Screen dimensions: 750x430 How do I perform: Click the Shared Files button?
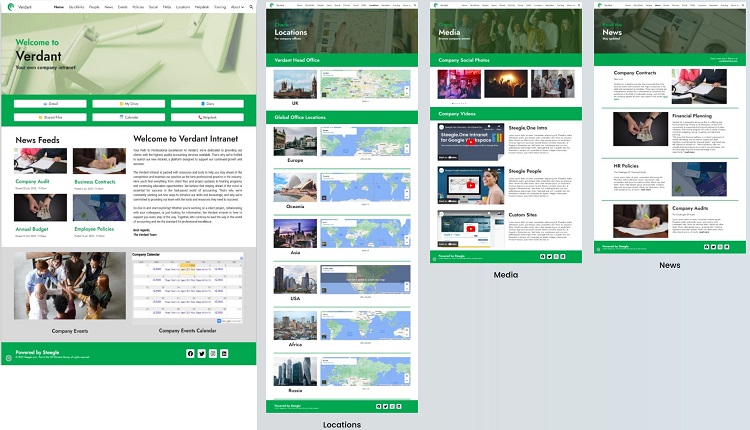click(x=50, y=117)
